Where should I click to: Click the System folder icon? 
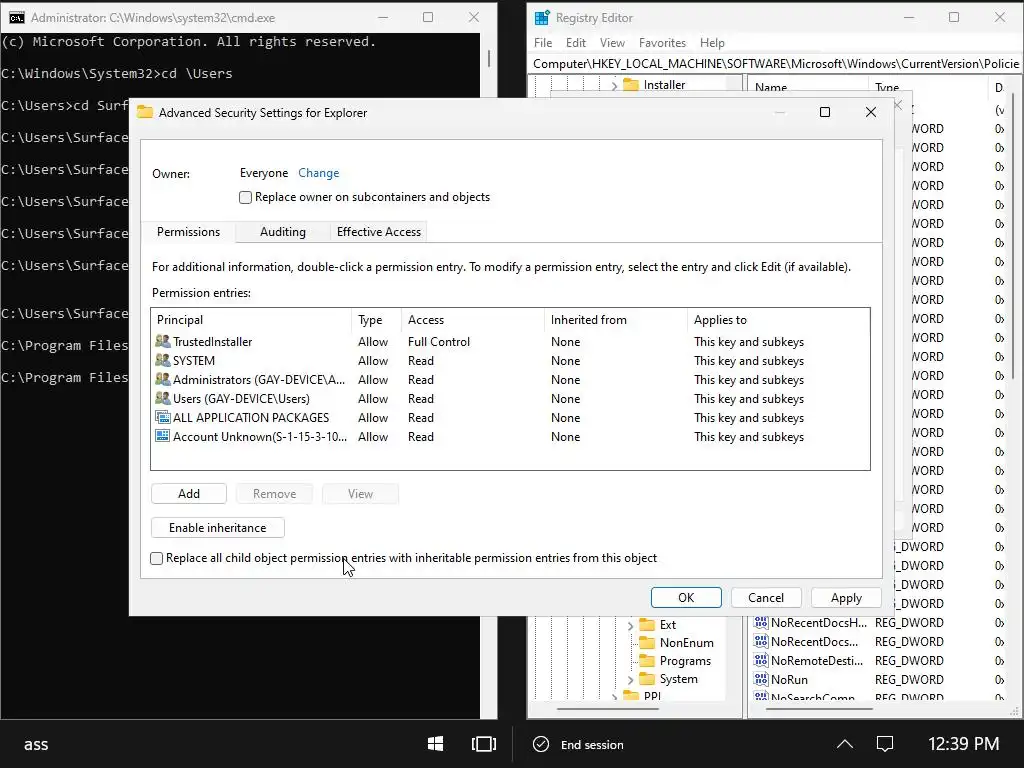click(647, 679)
